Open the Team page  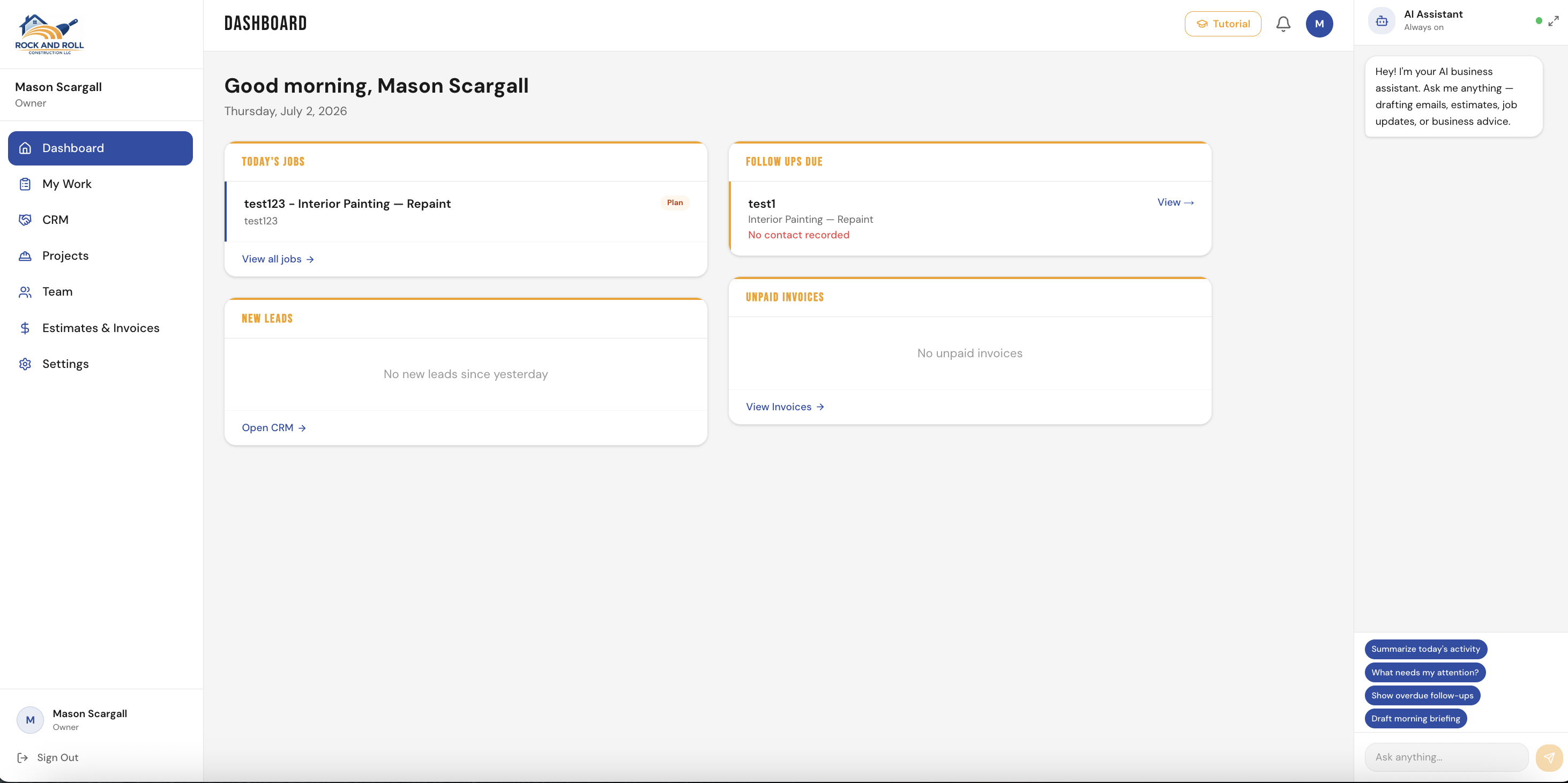click(100, 291)
